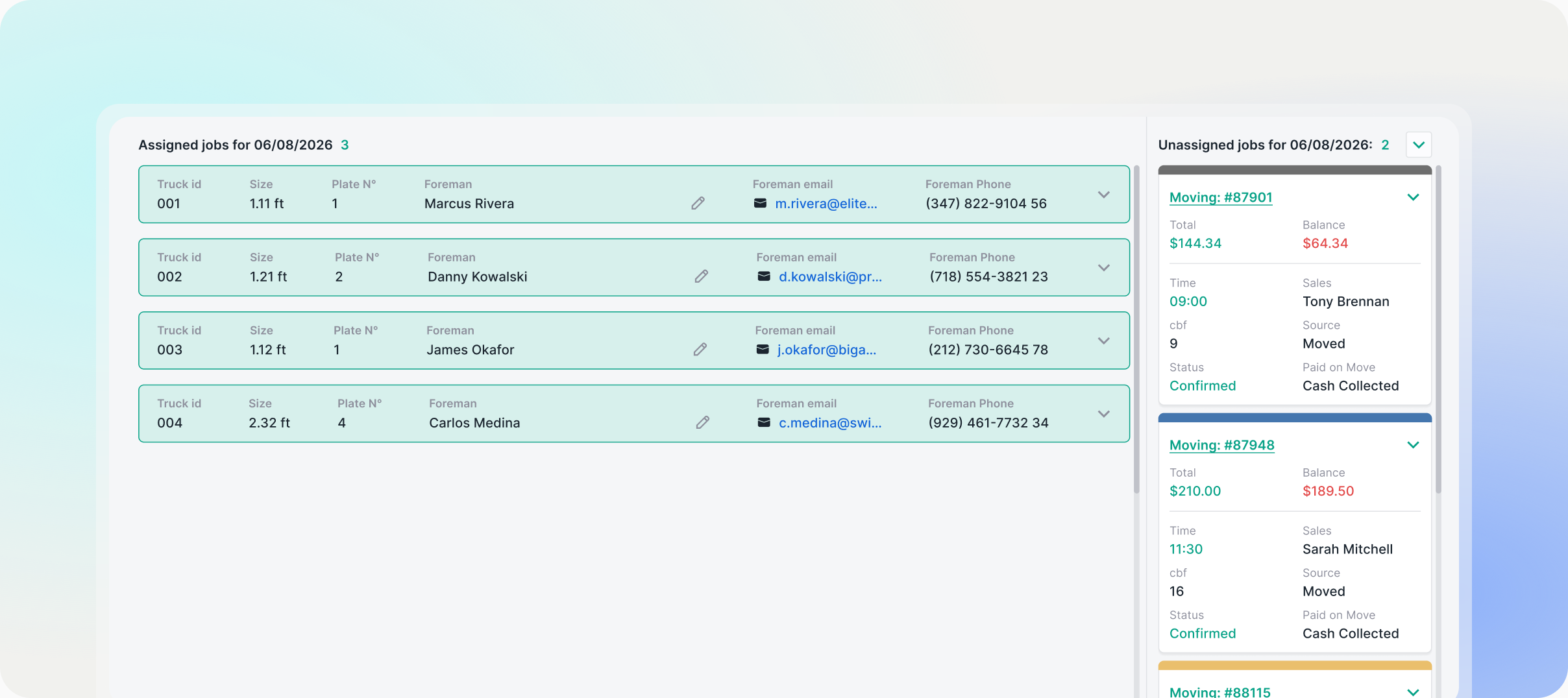Collapse job card Moving #87901
Screen dimensions: 1568x698
(1413, 197)
